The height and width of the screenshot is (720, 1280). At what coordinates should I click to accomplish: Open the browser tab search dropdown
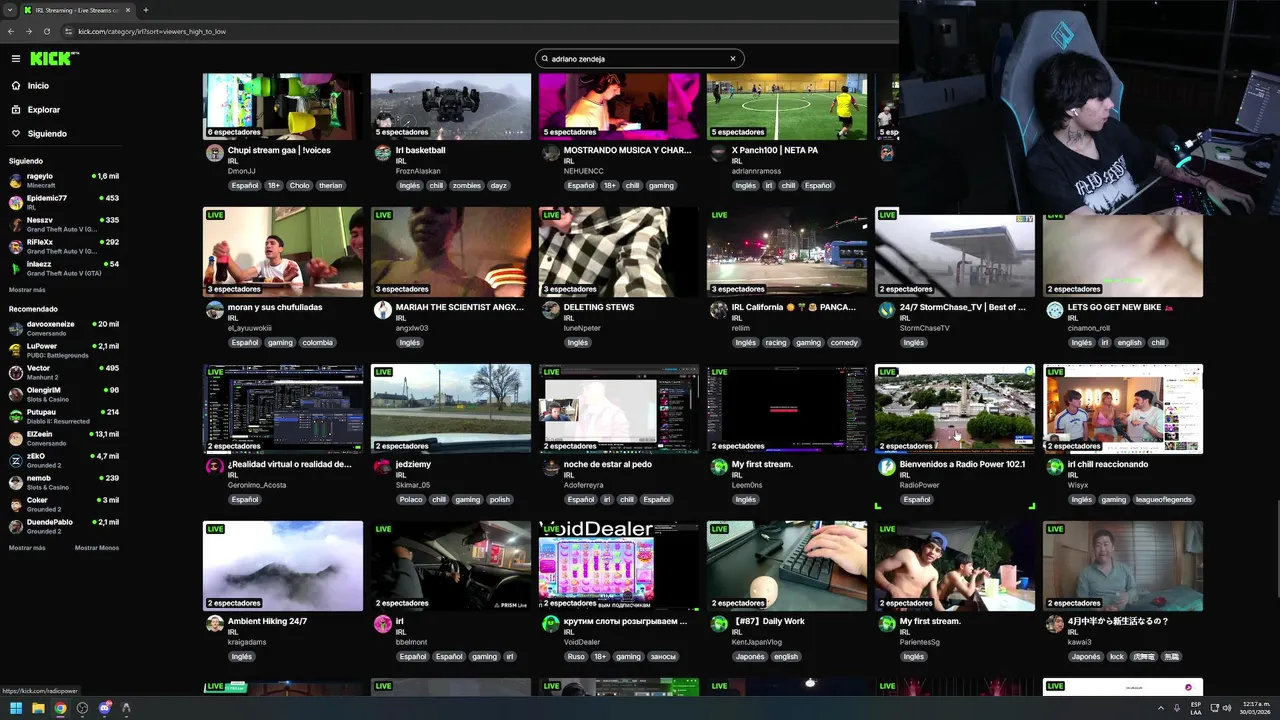click(x=10, y=10)
